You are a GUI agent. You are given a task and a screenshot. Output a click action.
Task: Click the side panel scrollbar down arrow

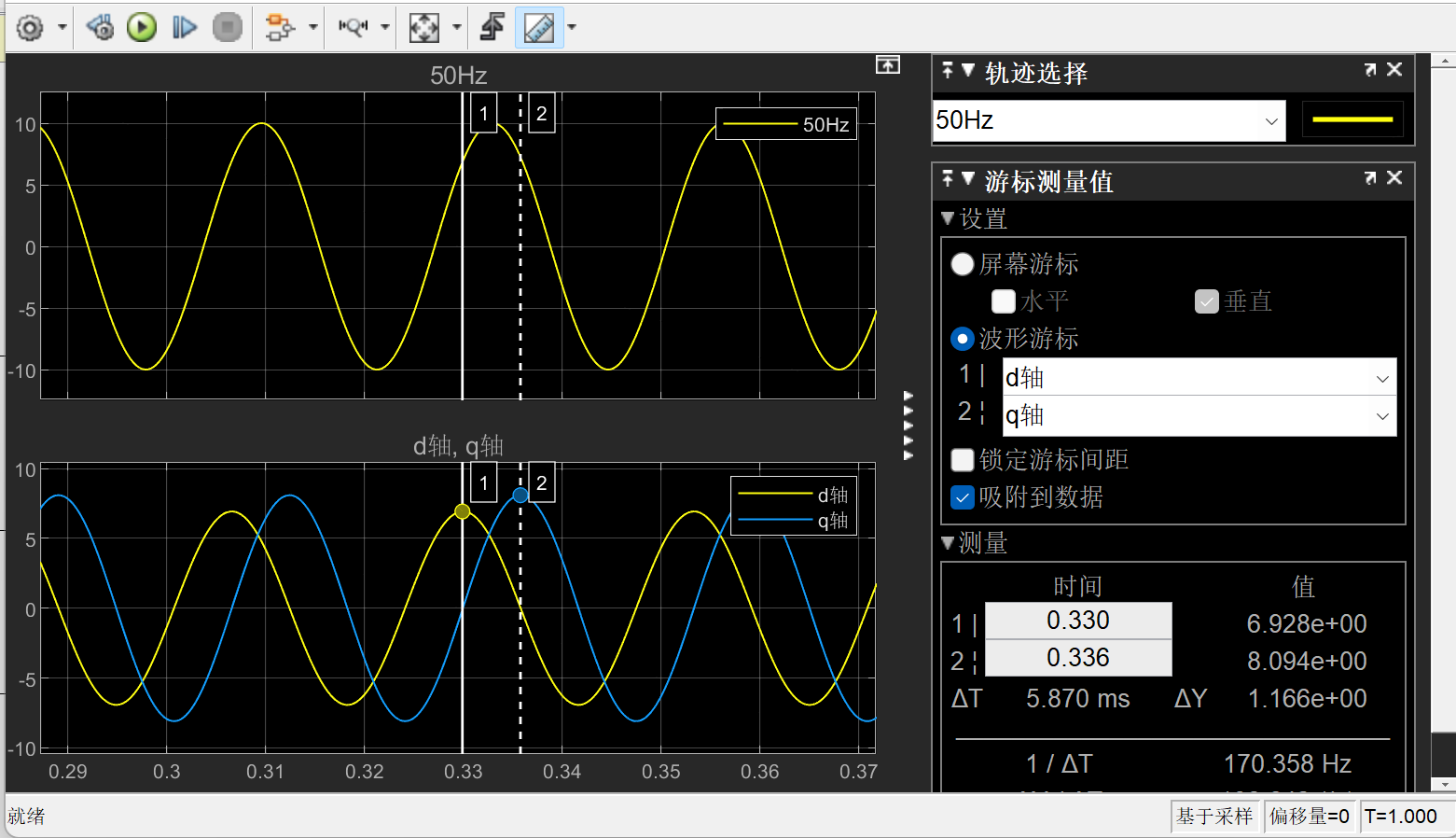tap(1444, 785)
